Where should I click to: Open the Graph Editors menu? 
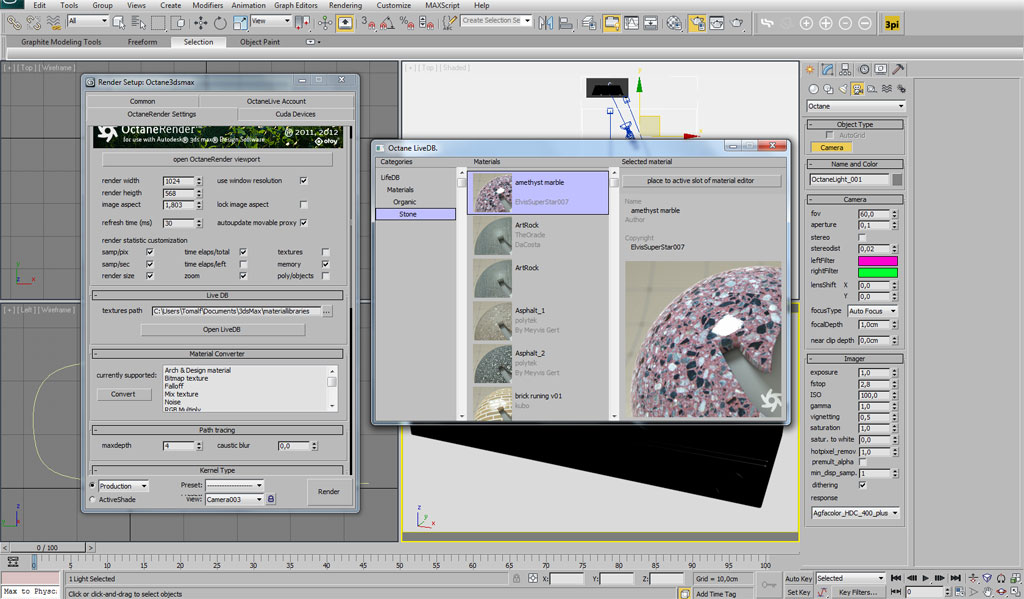pos(296,5)
